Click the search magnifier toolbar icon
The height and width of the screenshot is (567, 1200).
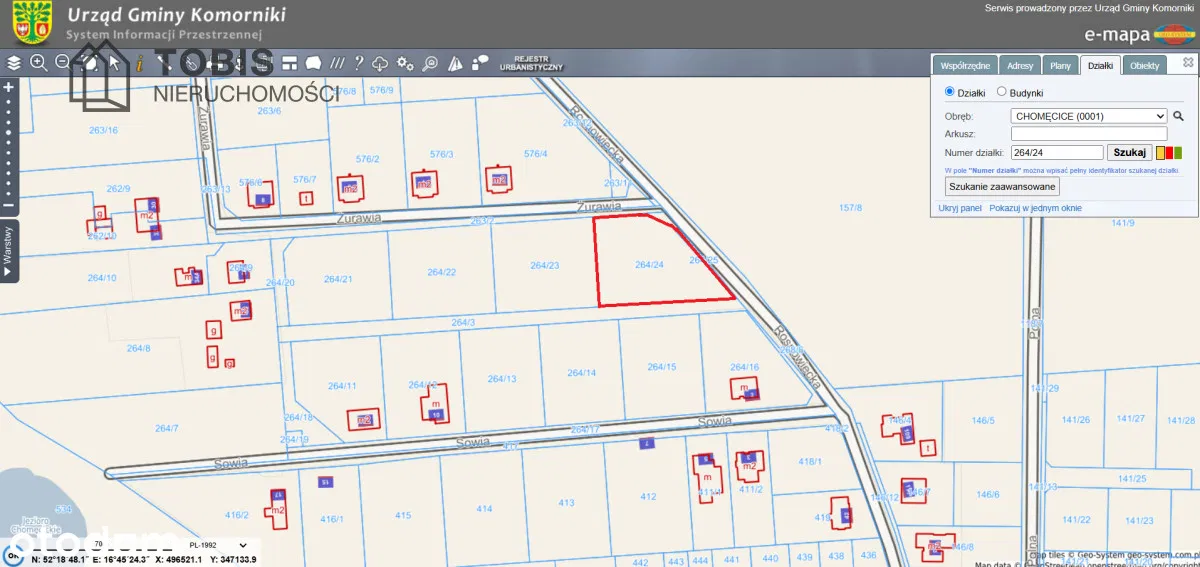pos(430,63)
